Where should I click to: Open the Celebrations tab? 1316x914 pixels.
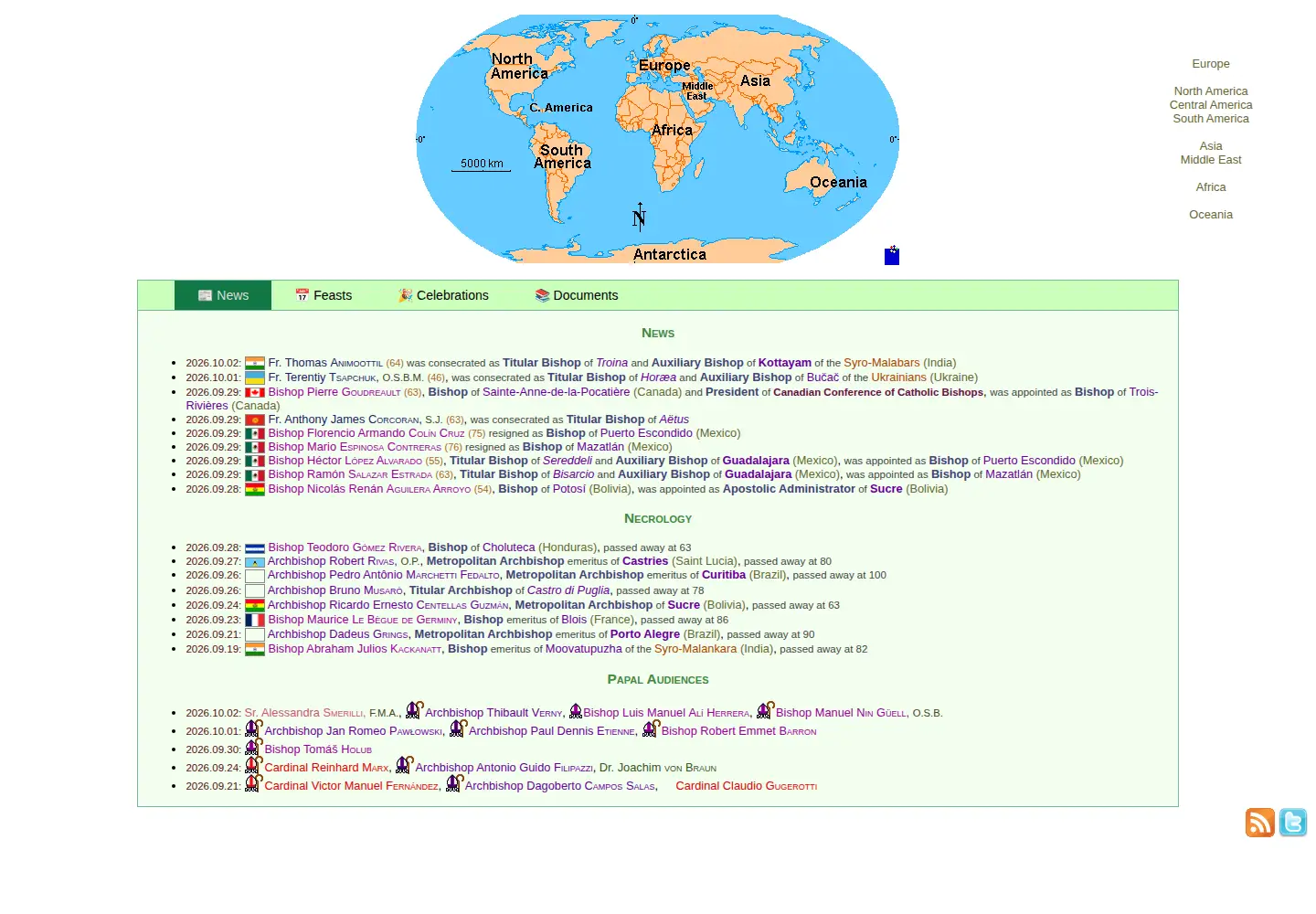(x=443, y=295)
